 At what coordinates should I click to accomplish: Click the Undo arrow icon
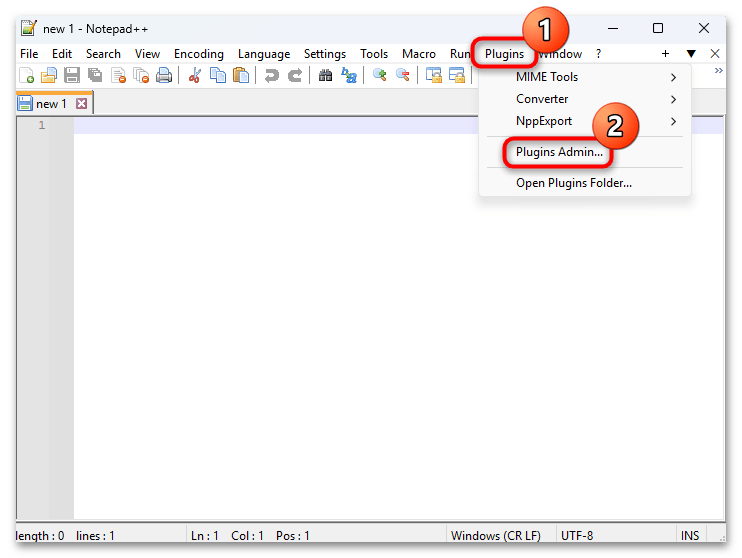272,75
